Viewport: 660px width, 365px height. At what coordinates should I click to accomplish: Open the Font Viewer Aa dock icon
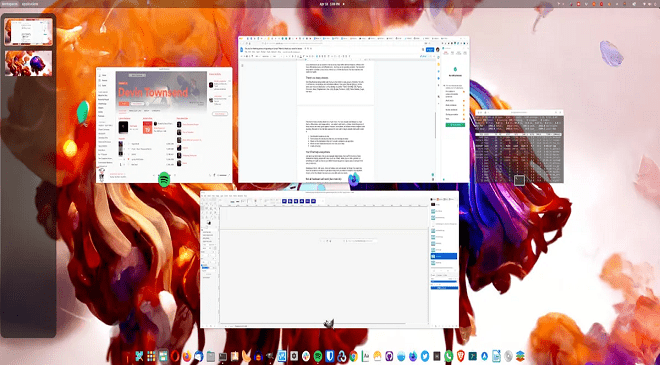point(366,356)
